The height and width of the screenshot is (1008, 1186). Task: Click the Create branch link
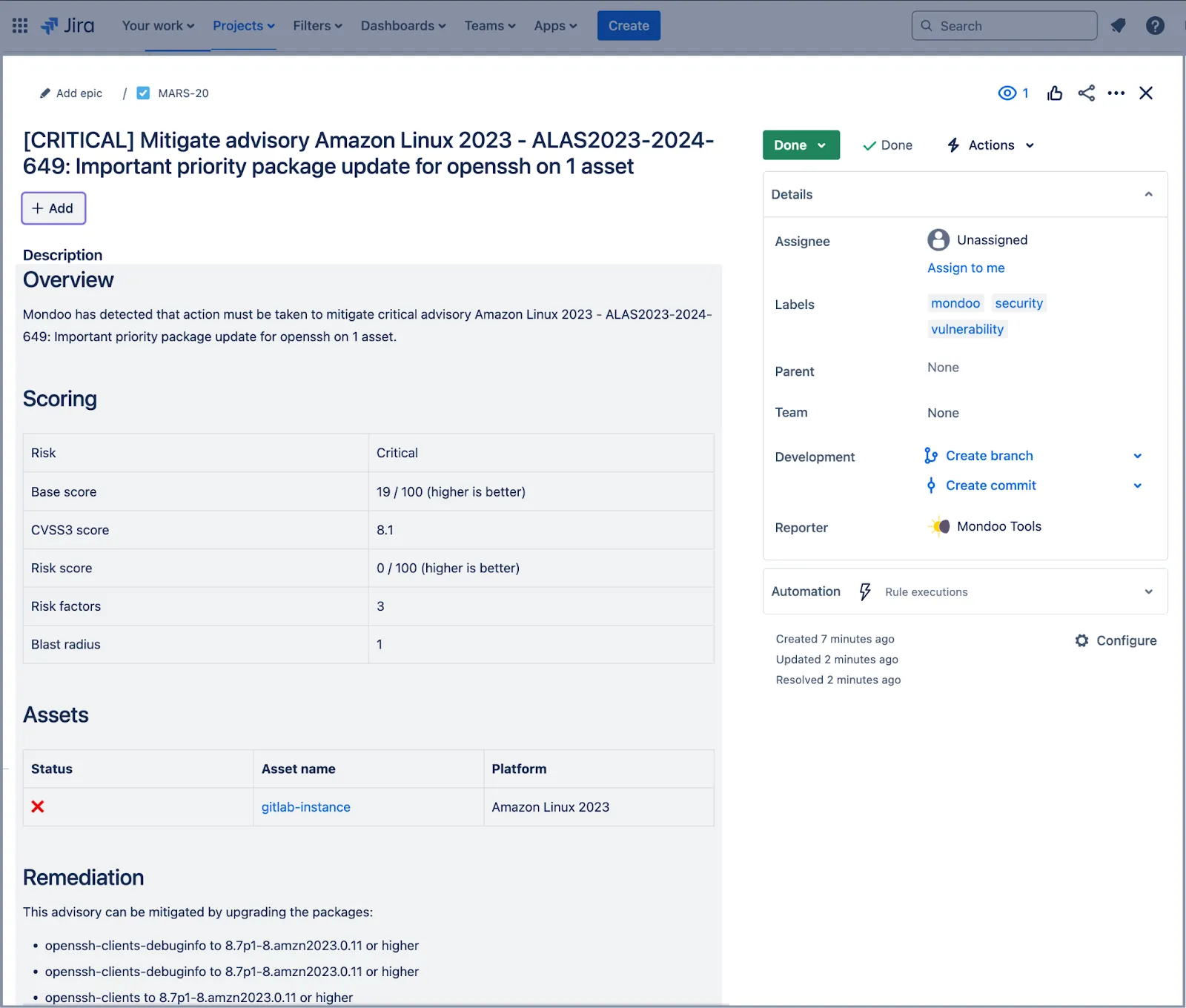(990, 456)
